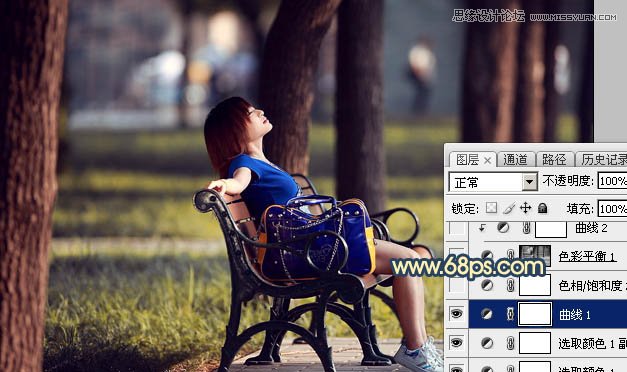Screen dimensions: 627x372
Task: Toggle lock all padlock icon
Action: 543,208
